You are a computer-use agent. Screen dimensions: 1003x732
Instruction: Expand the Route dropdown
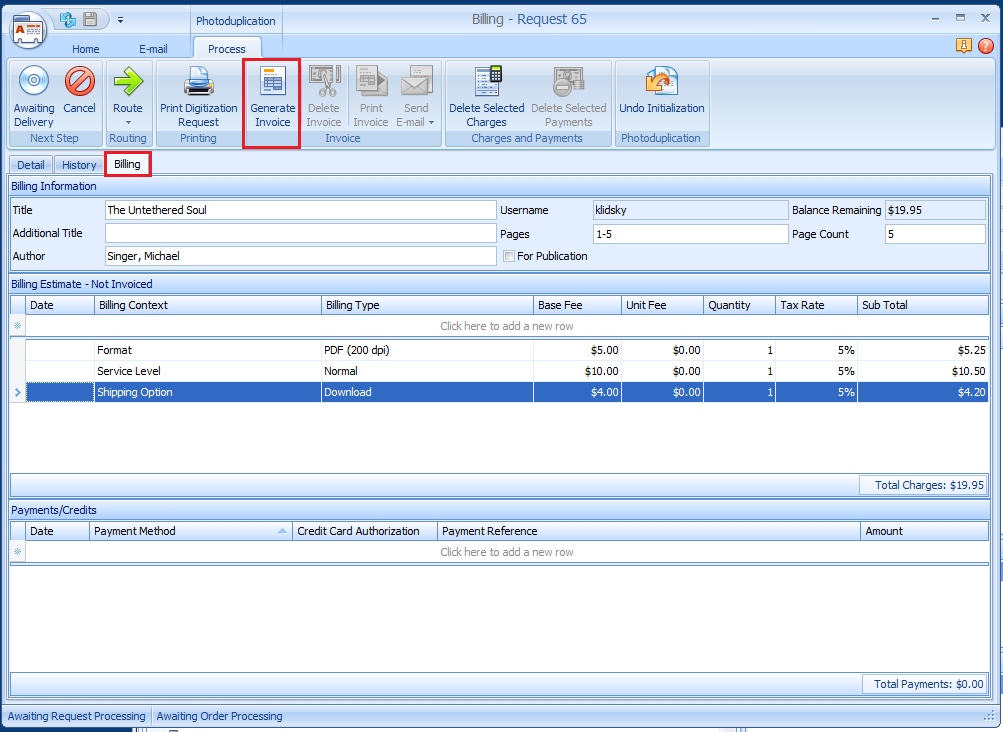[127, 122]
